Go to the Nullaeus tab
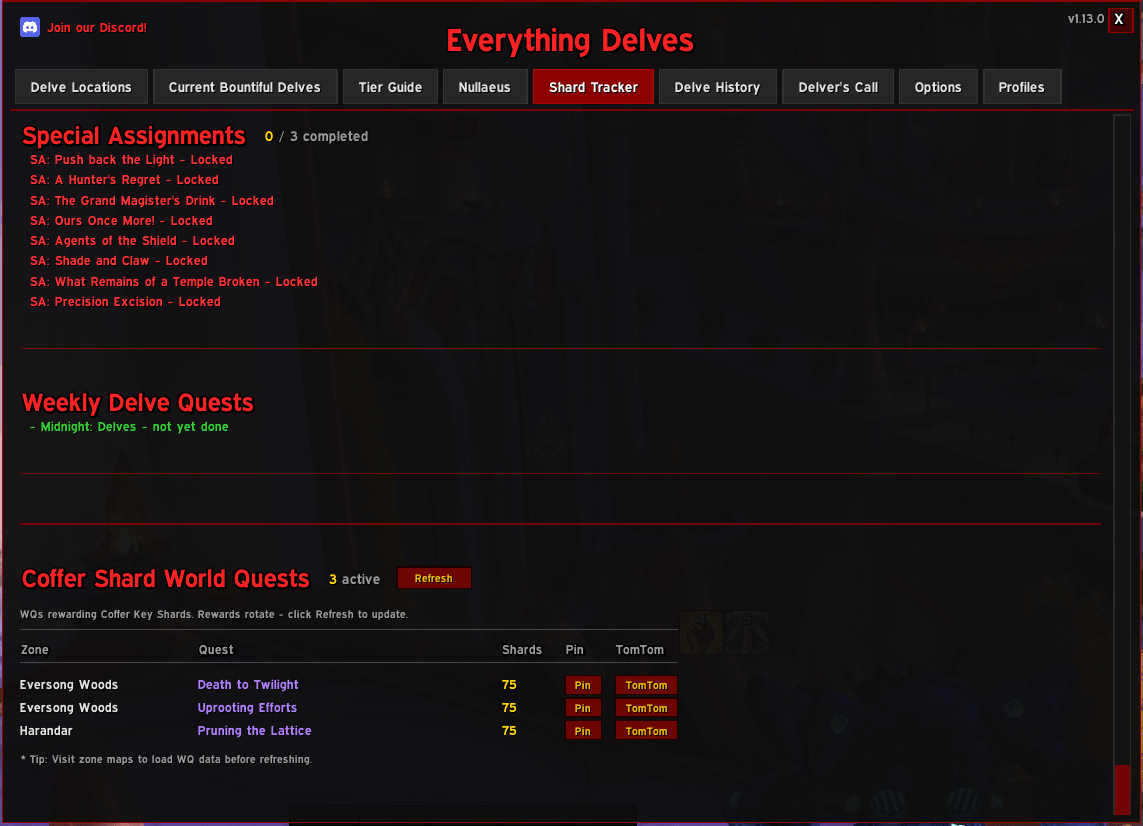Screen dimensions: 1143x826 [x=485, y=87]
